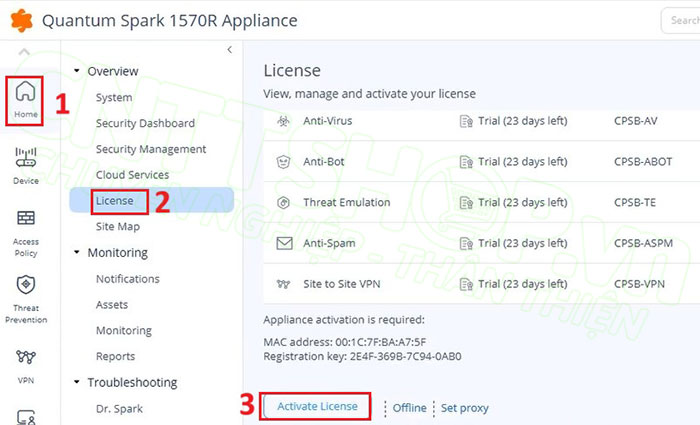Screen dimensions: 700x425
Task: Click the Anti-Spam trial status text
Action: pyautogui.click(x=523, y=243)
